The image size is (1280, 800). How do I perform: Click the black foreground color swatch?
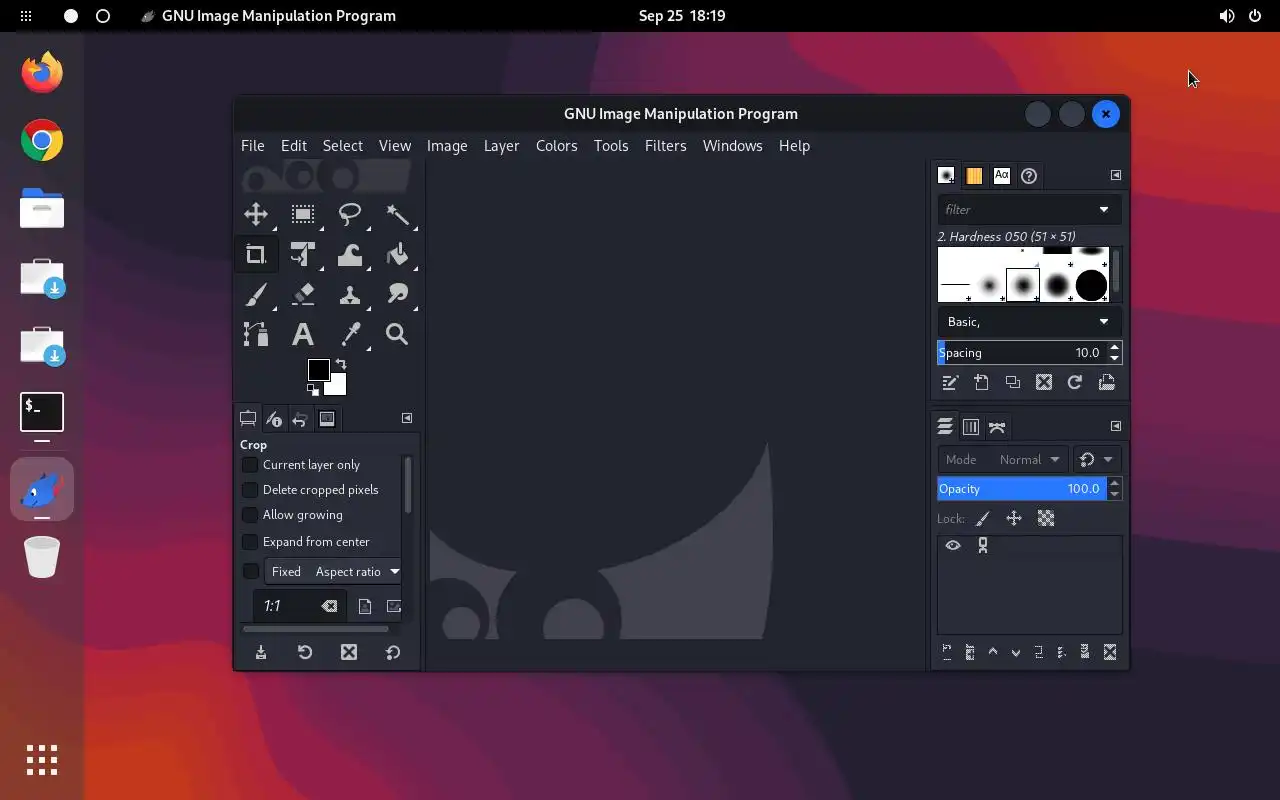[x=318, y=370]
